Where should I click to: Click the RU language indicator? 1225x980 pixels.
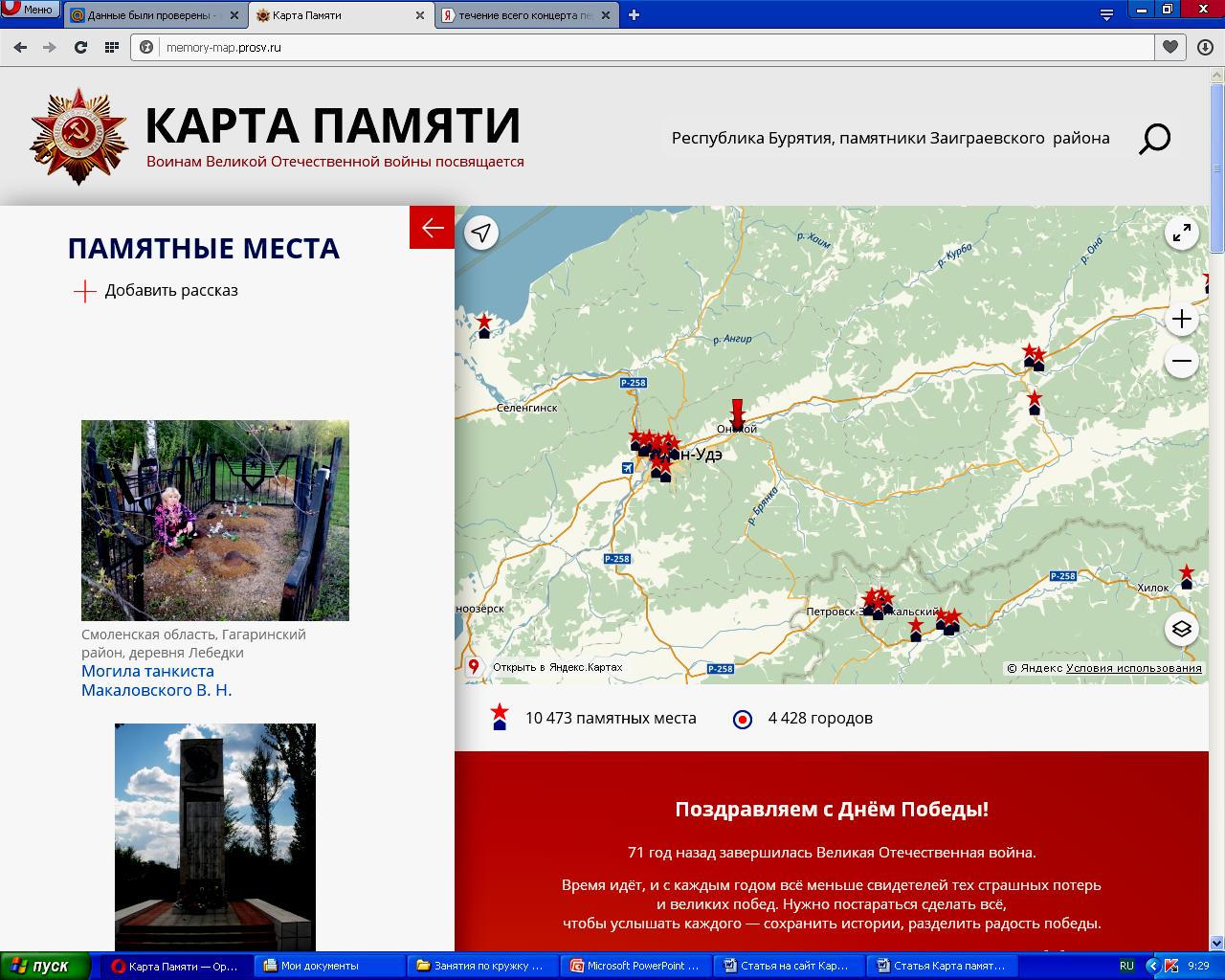(1126, 966)
